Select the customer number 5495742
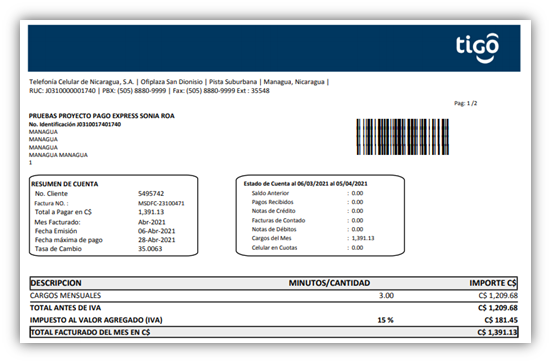The image size is (551, 363). coord(151,194)
